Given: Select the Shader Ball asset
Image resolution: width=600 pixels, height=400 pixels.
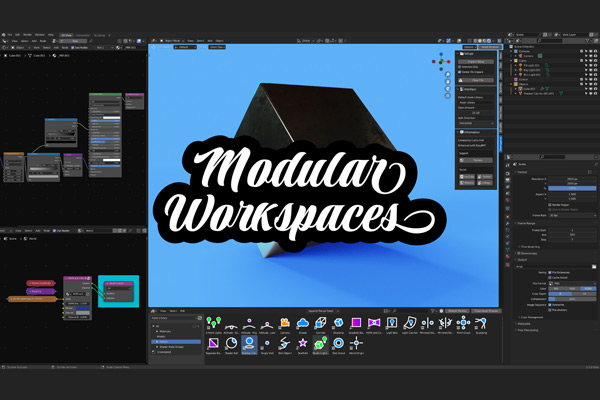Looking at the screenshot, I should click(x=232, y=345).
